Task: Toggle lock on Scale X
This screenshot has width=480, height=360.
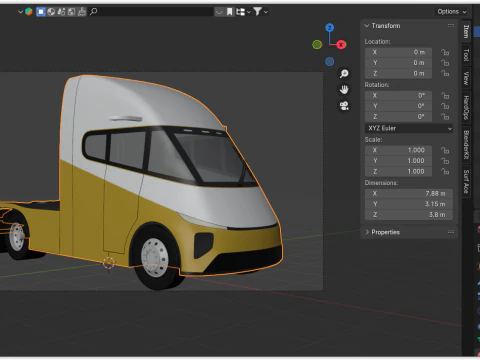Action: click(x=445, y=150)
